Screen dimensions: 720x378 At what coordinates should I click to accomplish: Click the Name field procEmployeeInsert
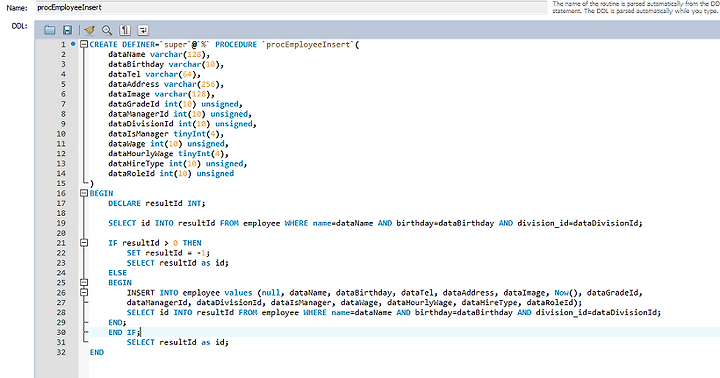(x=292, y=7)
